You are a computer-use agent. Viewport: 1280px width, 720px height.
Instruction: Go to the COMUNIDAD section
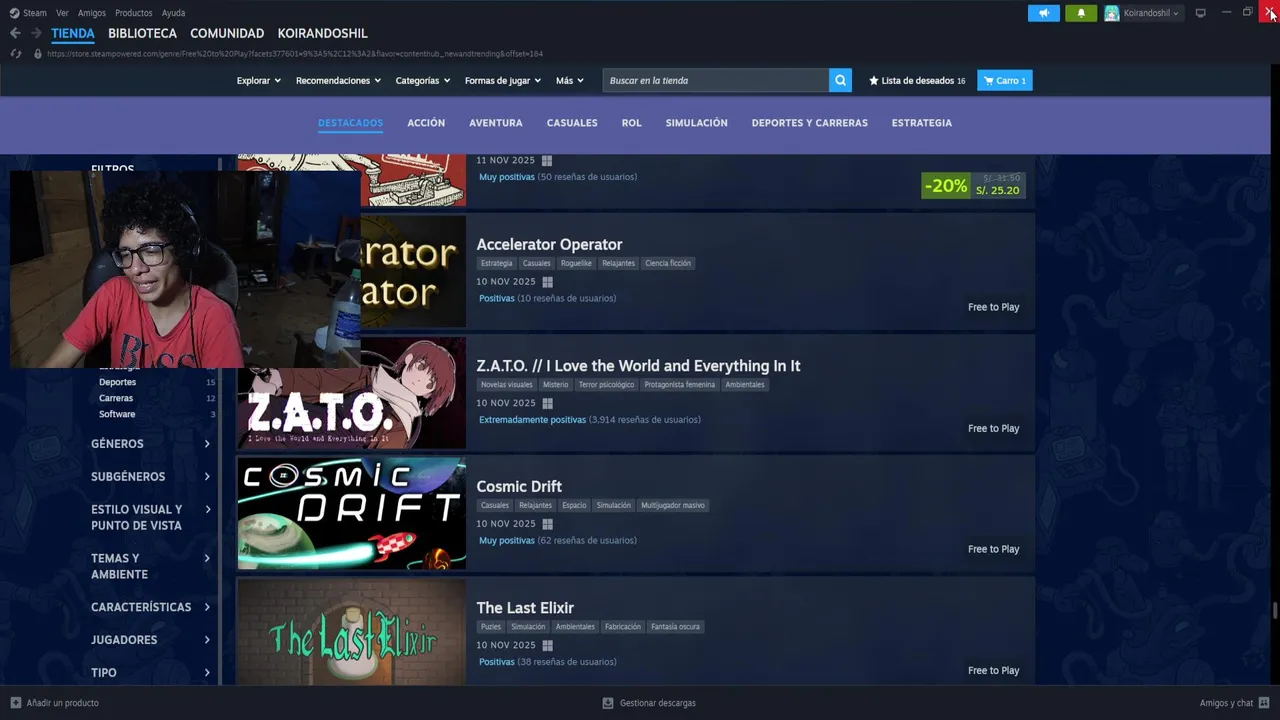(x=227, y=33)
